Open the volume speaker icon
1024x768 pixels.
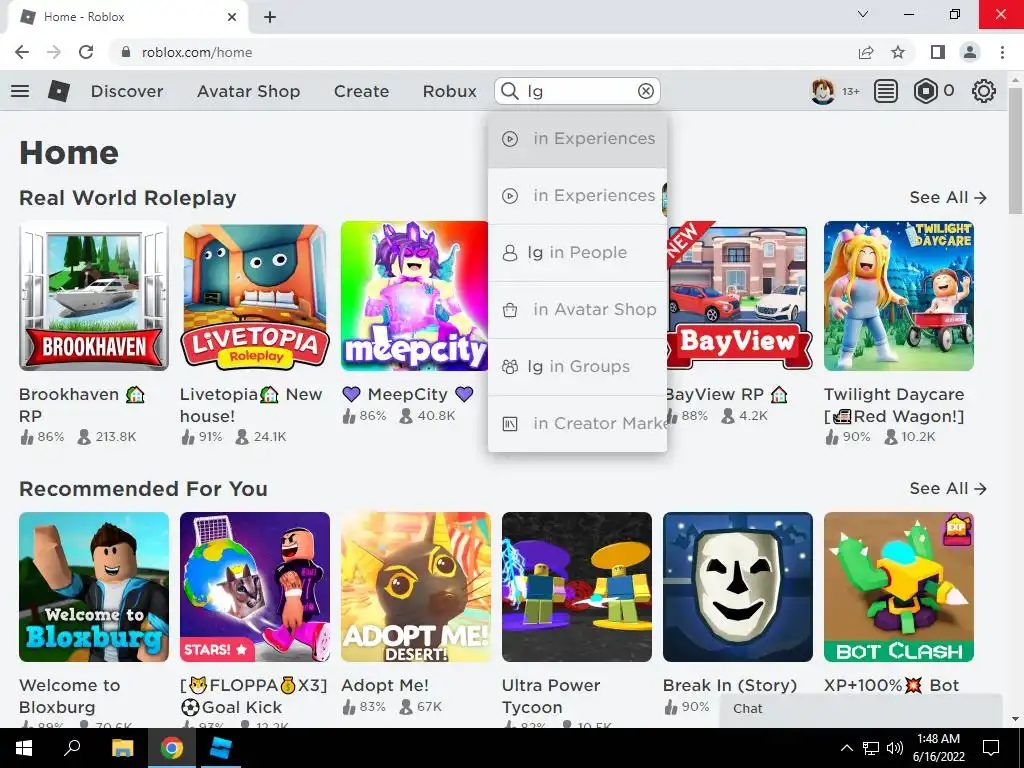point(895,748)
